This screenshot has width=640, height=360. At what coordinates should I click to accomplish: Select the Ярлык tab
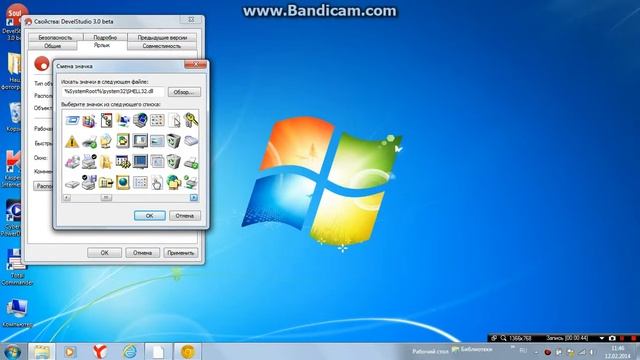click(102, 45)
